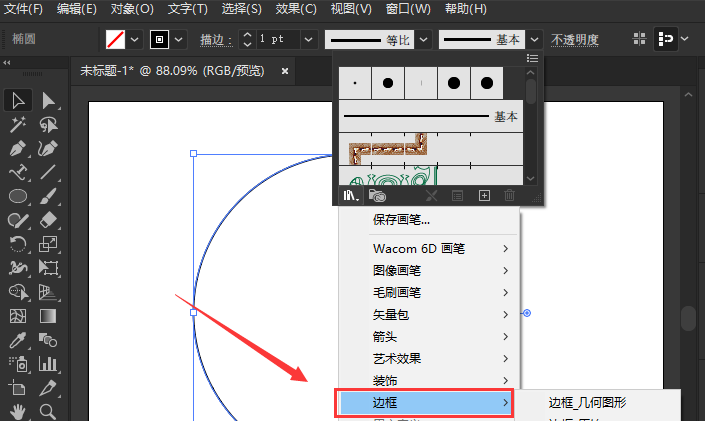Viewport: 705px width, 421px height.
Task: Select the Column Graph tool
Action: click(48, 364)
